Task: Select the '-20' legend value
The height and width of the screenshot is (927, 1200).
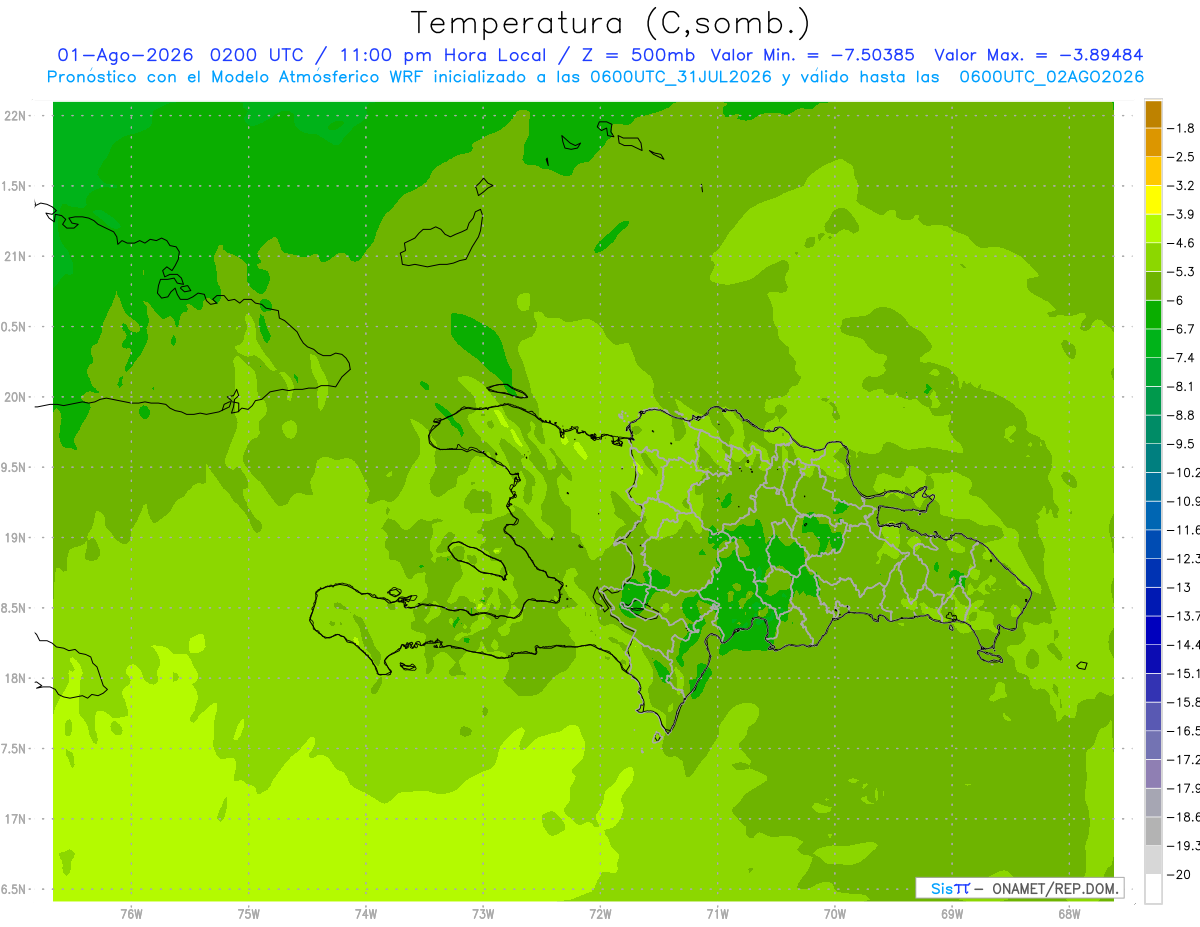Action: tap(1179, 875)
